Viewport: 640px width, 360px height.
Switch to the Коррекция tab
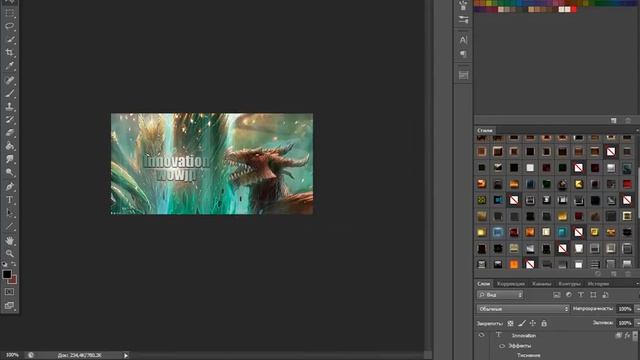[x=511, y=284]
